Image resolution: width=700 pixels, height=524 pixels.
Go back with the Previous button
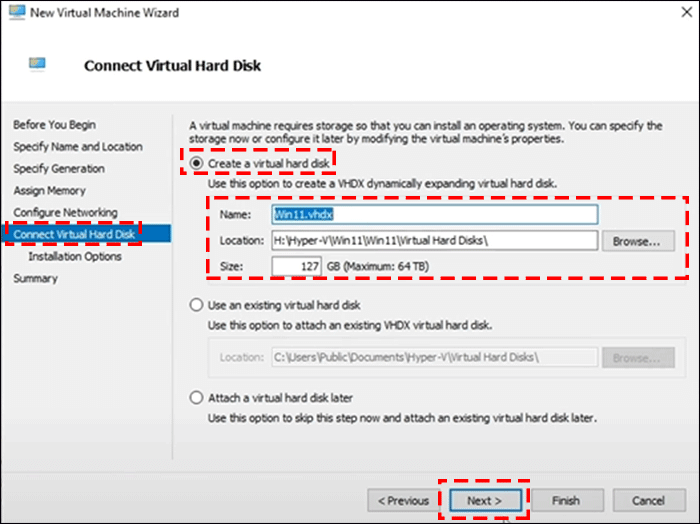tap(405, 500)
